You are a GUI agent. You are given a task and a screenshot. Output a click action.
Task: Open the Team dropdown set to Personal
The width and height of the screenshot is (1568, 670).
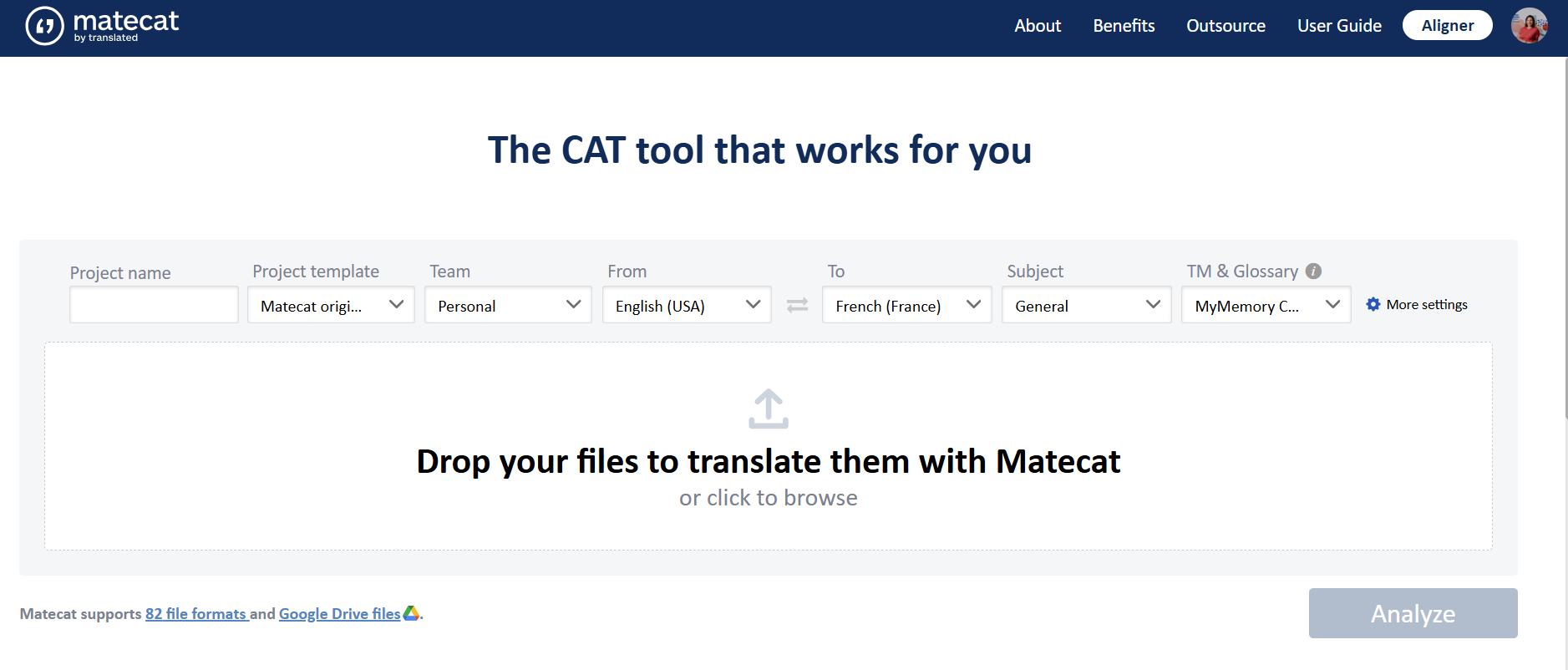click(508, 306)
